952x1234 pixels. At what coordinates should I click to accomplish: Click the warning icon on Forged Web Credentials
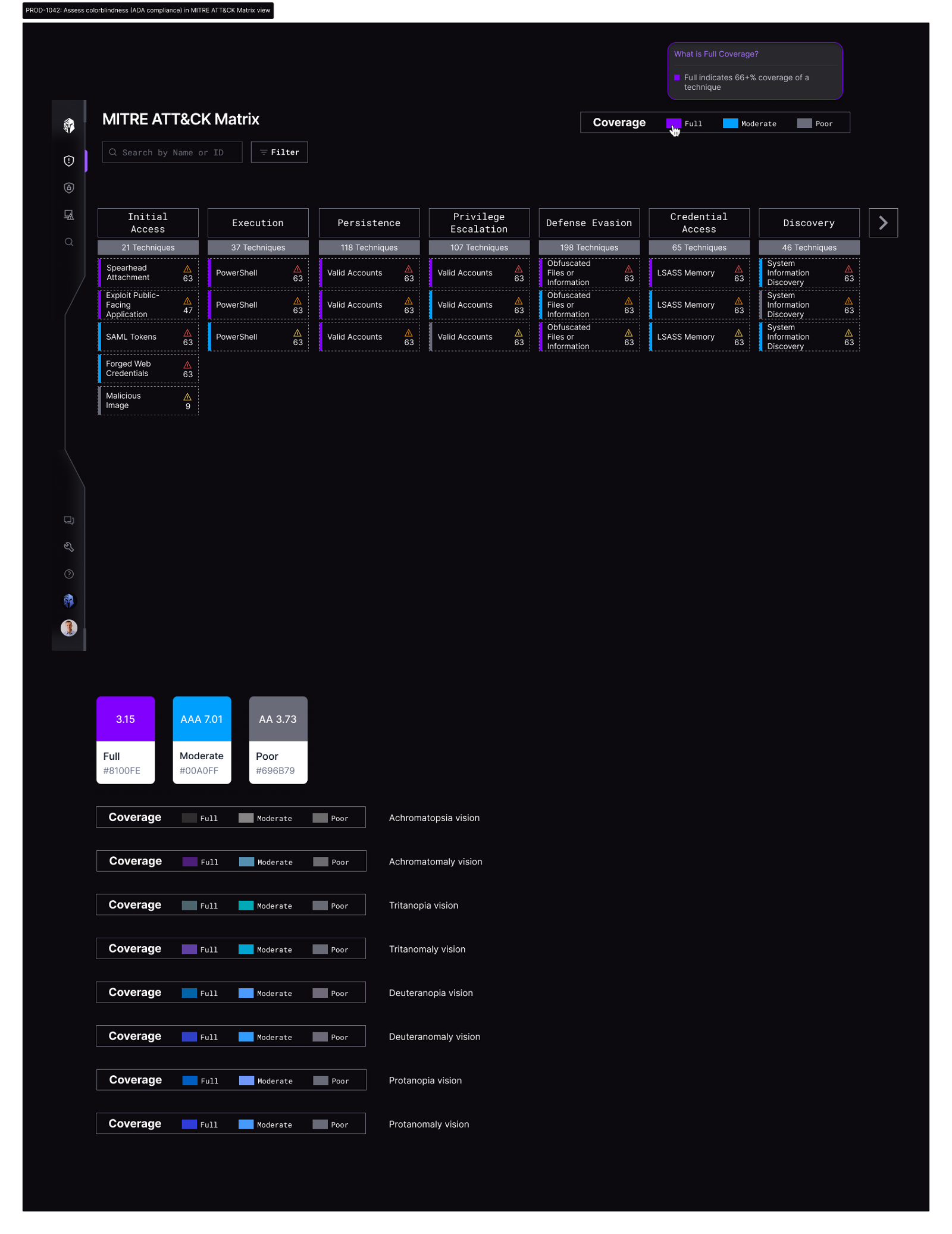tap(187, 365)
